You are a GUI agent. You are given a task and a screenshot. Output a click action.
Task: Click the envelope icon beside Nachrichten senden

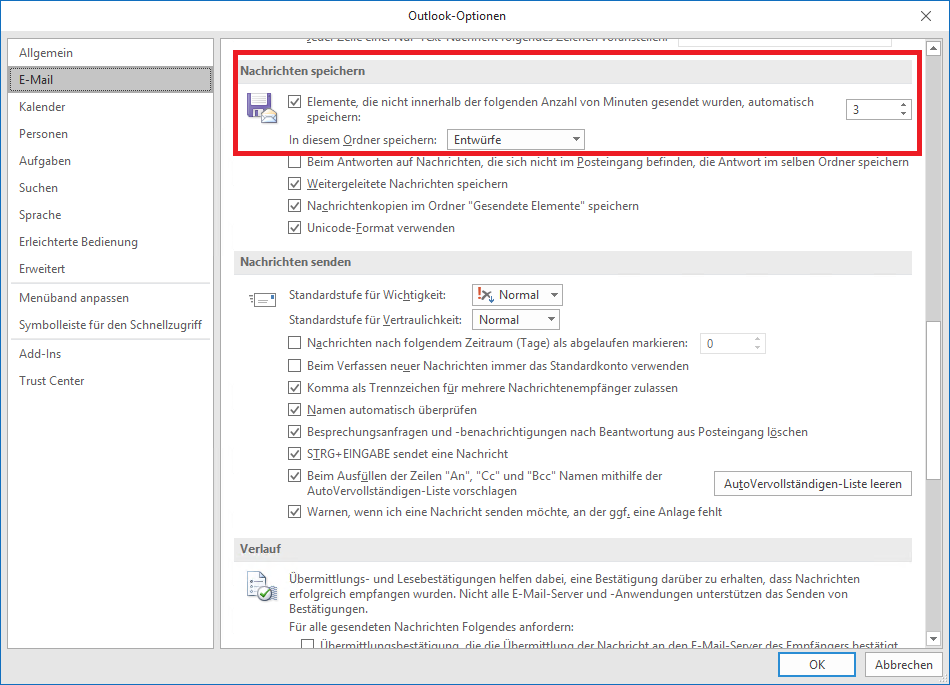(261, 298)
